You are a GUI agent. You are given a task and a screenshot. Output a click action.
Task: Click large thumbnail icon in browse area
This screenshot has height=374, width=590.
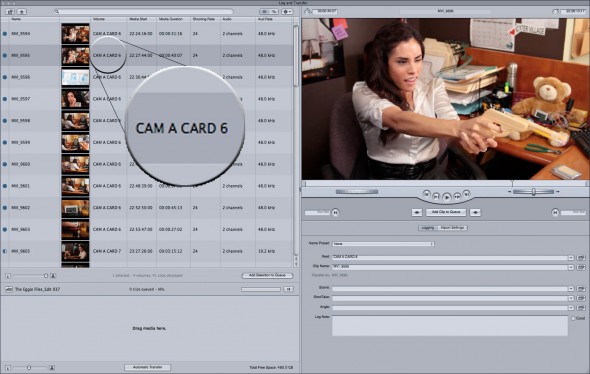click(x=53, y=276)
